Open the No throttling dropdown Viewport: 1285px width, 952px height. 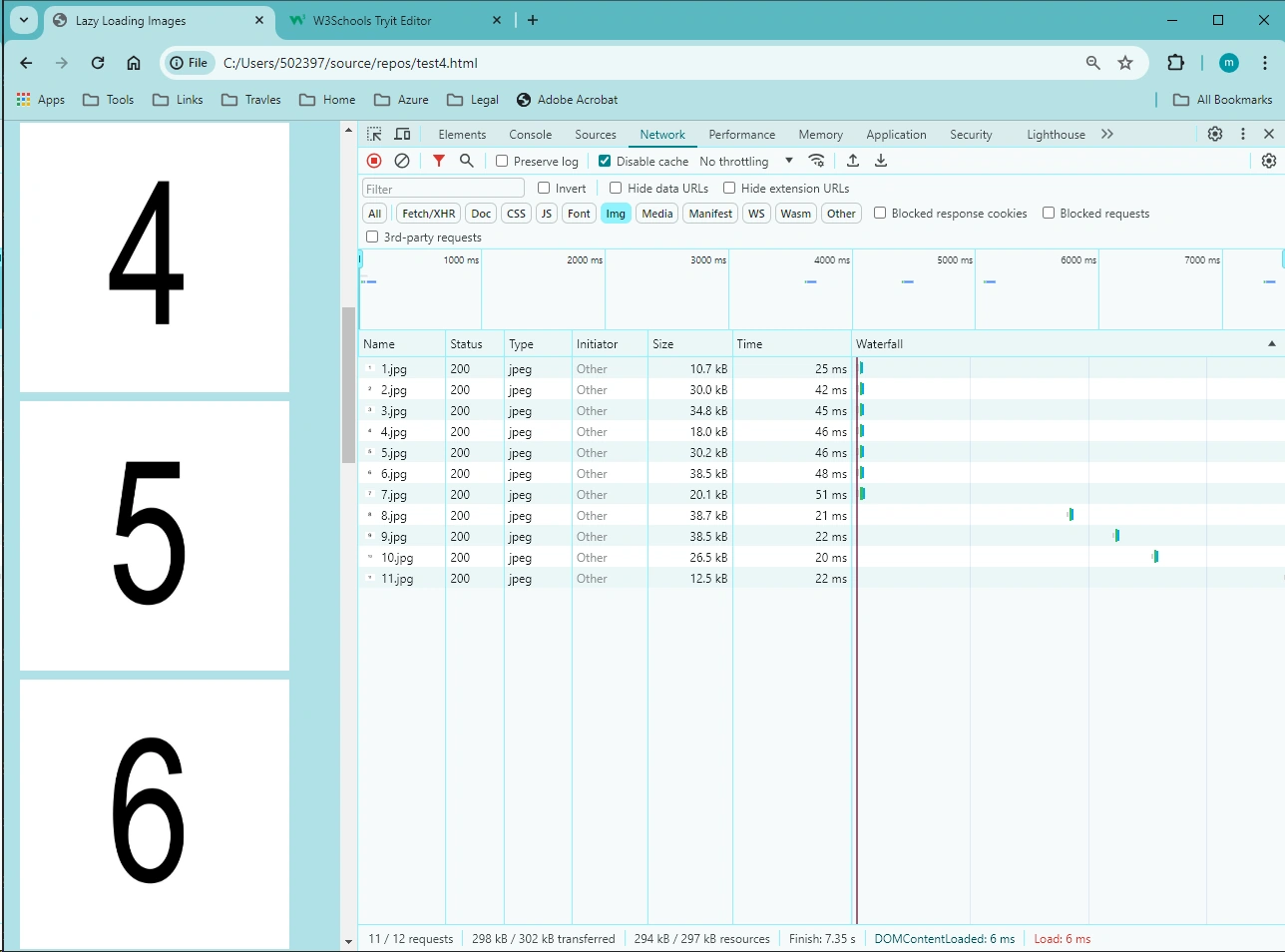click(x=746, y=161)
